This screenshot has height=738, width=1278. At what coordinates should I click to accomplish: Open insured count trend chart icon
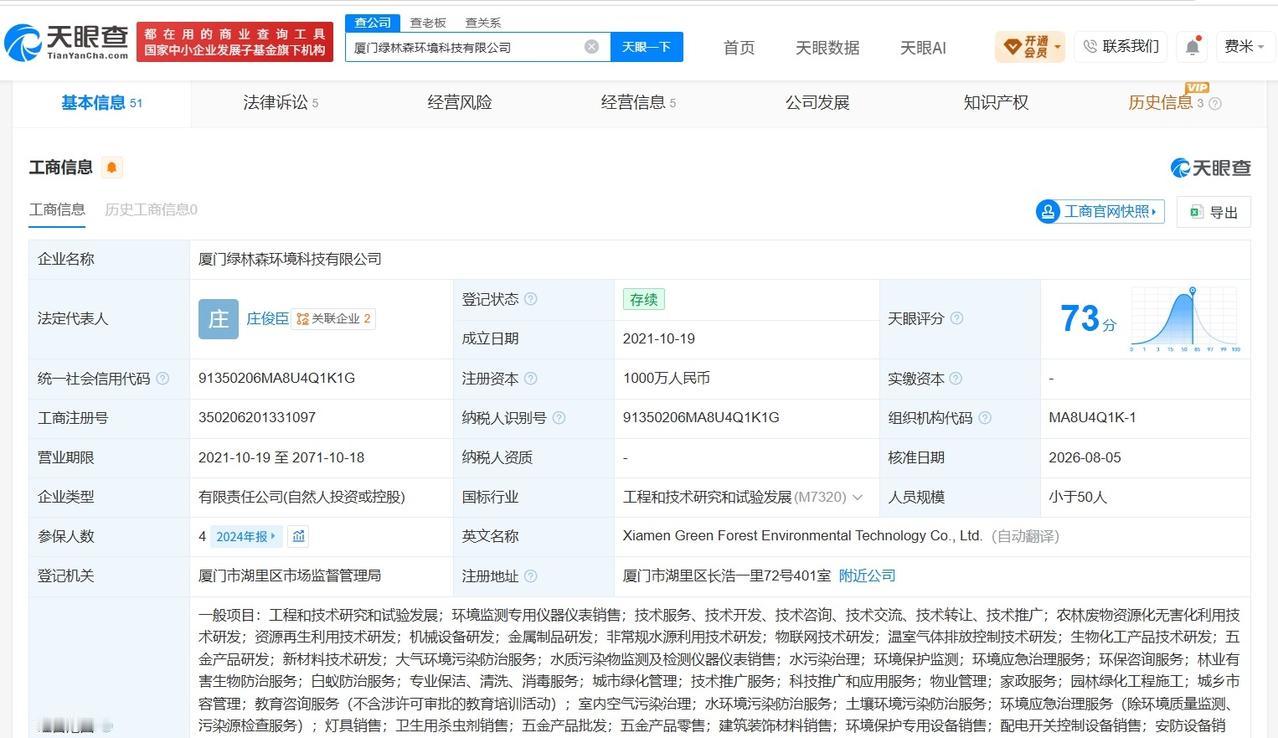tap(298, 536)
